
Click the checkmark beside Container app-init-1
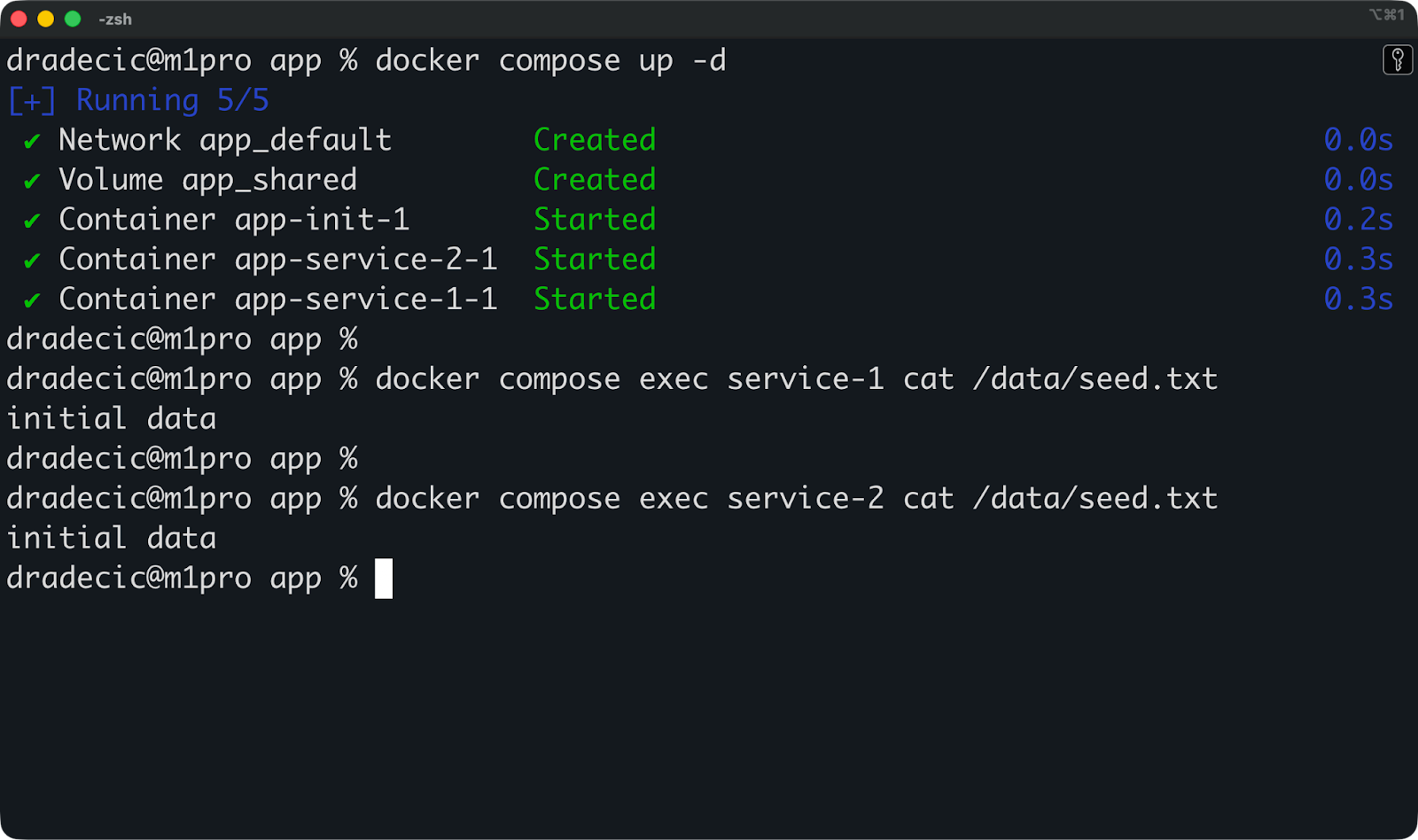pos(32,221)
